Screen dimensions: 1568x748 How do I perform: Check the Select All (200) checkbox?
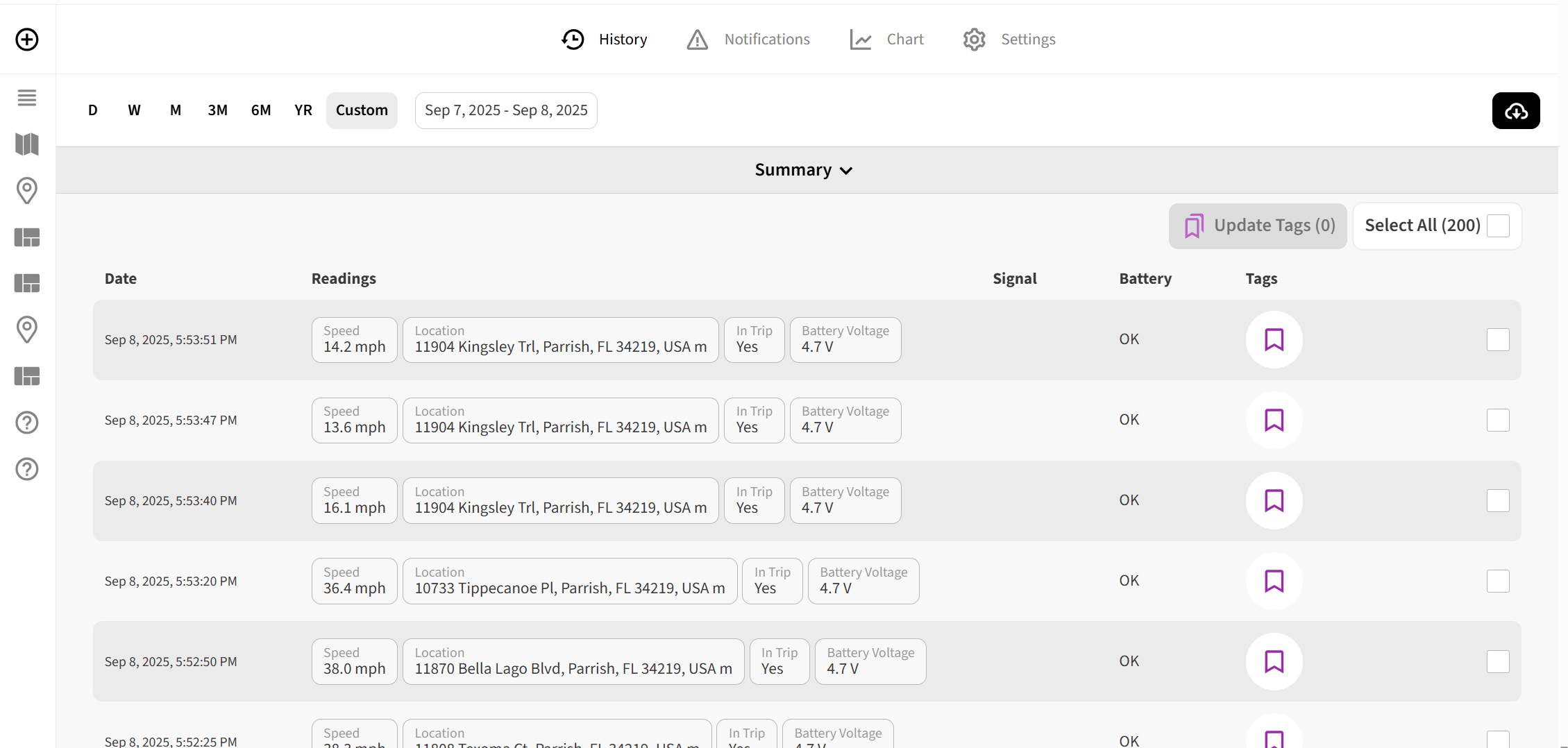point(1498,226)
